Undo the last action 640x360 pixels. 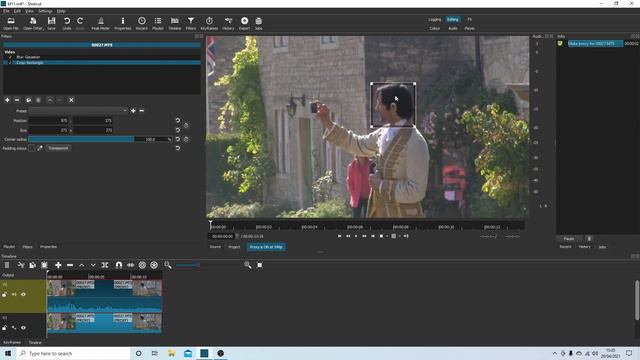(67, 23)
